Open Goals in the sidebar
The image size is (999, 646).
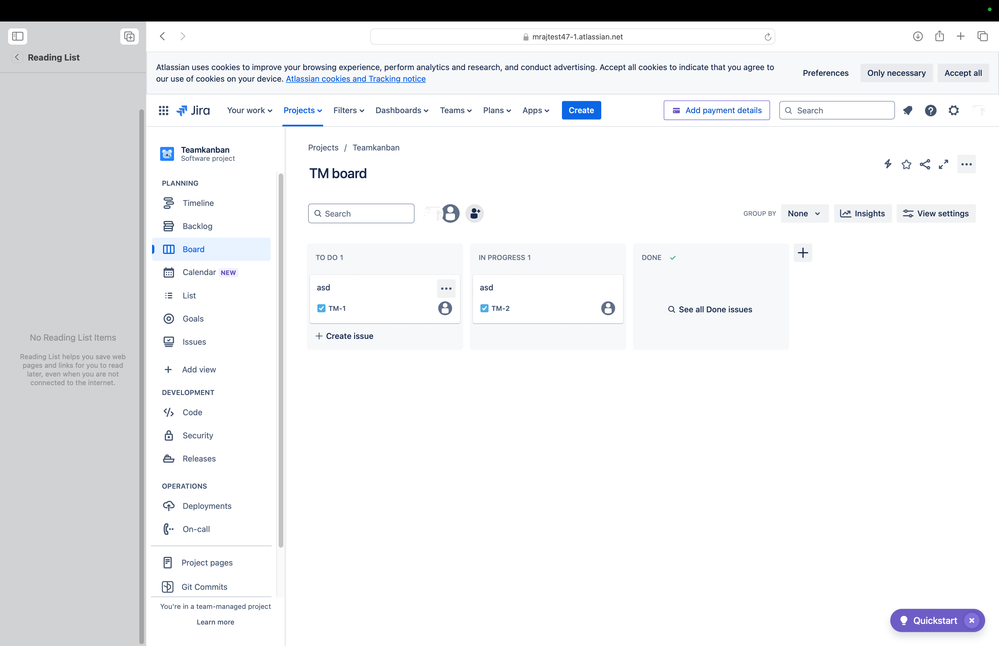pos(211,319)
